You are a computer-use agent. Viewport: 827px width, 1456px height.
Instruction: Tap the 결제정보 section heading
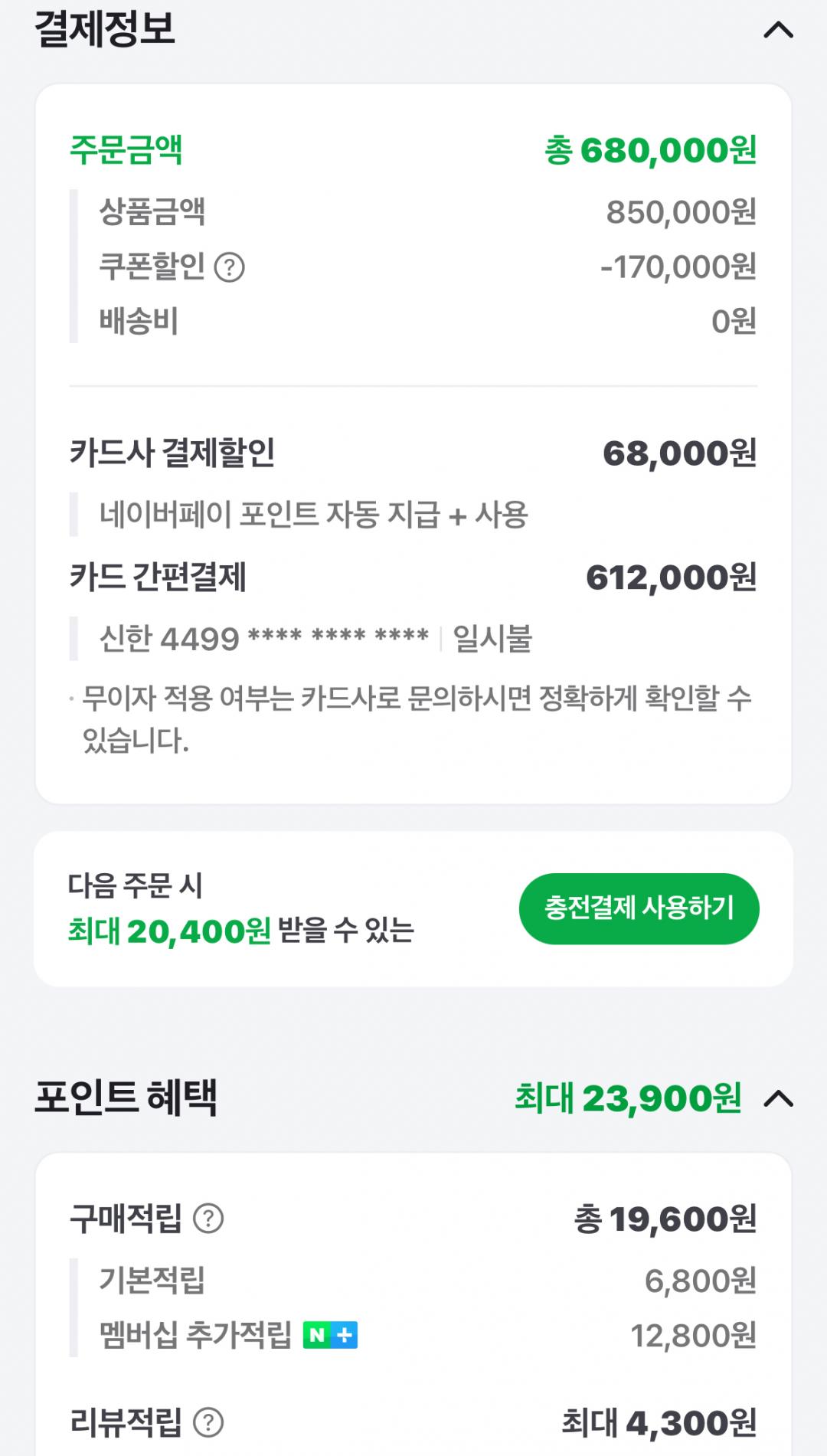coord(105,29)
